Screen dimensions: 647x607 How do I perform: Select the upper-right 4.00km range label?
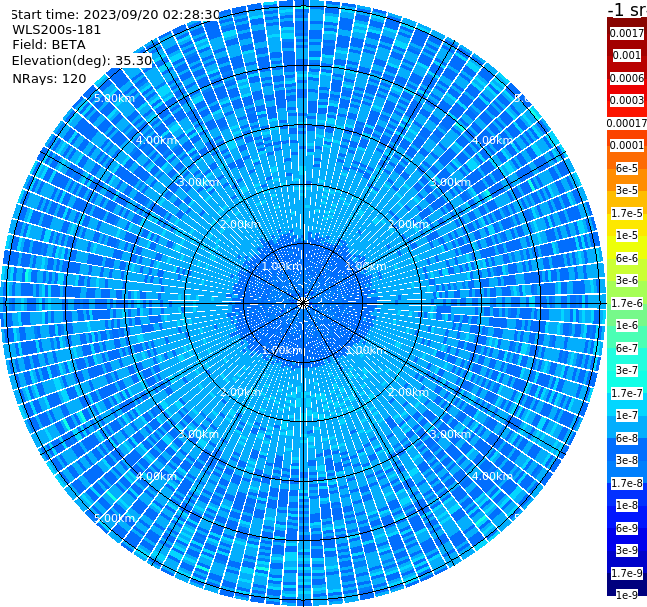(492, 140)
